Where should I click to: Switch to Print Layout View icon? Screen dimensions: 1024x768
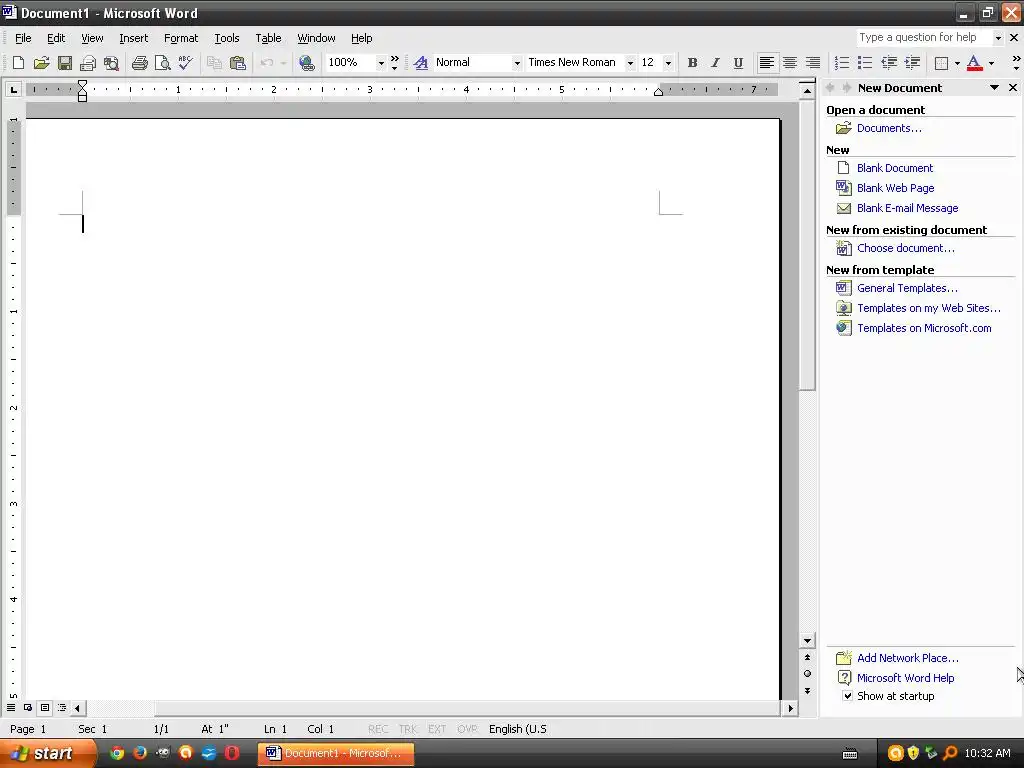(x=44, y=707)
